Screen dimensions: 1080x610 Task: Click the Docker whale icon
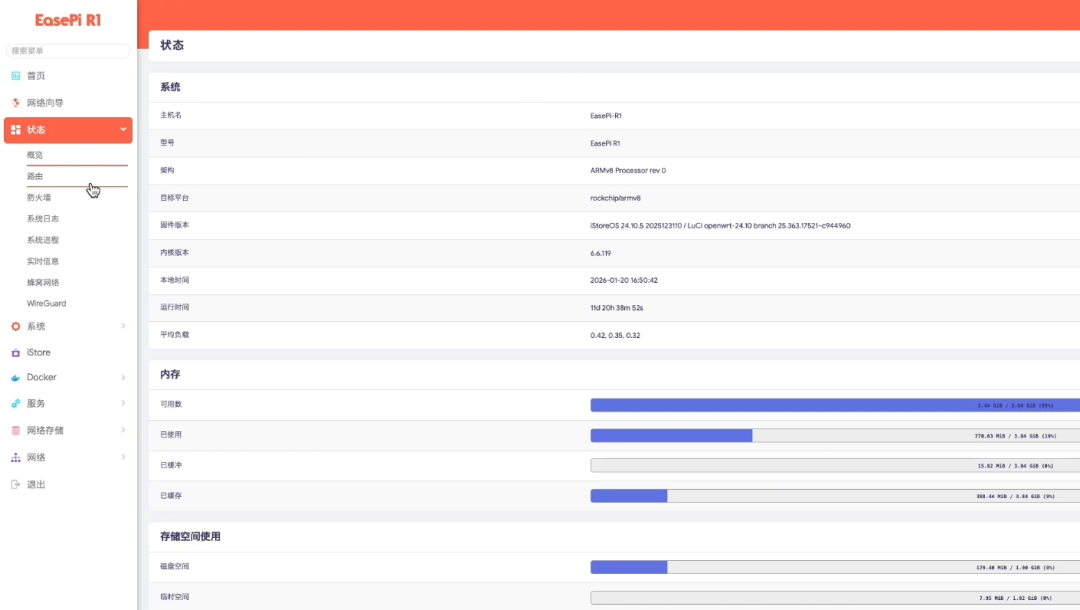(15, 378)
